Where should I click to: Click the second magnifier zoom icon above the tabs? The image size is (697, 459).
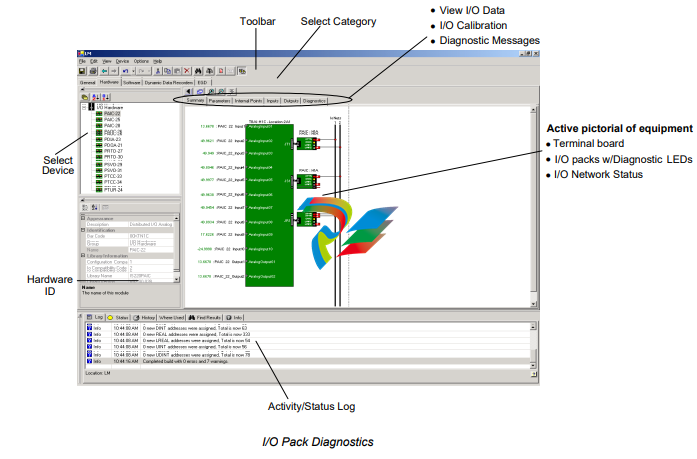pyautogui.click(x=222, y=92)
